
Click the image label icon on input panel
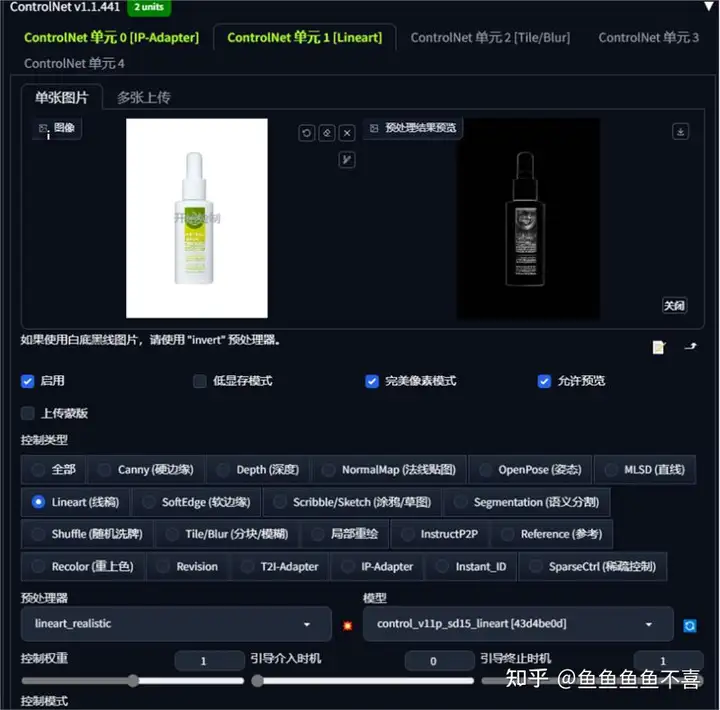coord(43,128)
